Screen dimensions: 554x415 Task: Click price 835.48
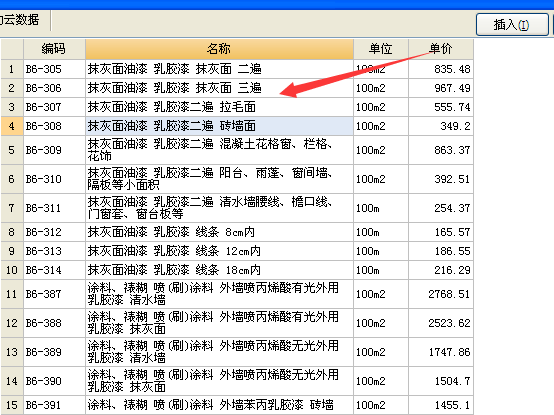tap(441, 69)
